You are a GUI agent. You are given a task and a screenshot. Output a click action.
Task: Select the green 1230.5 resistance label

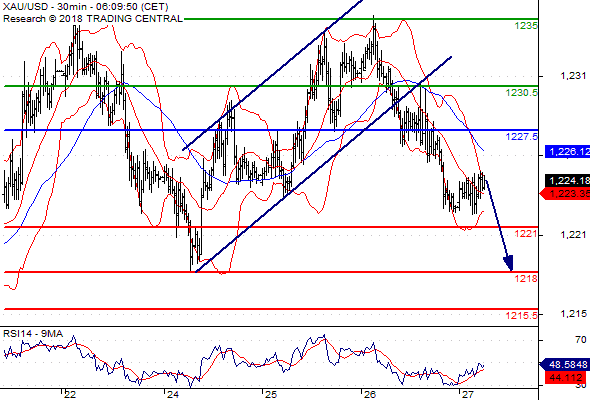pyautogui.click(x=522, y=93)
